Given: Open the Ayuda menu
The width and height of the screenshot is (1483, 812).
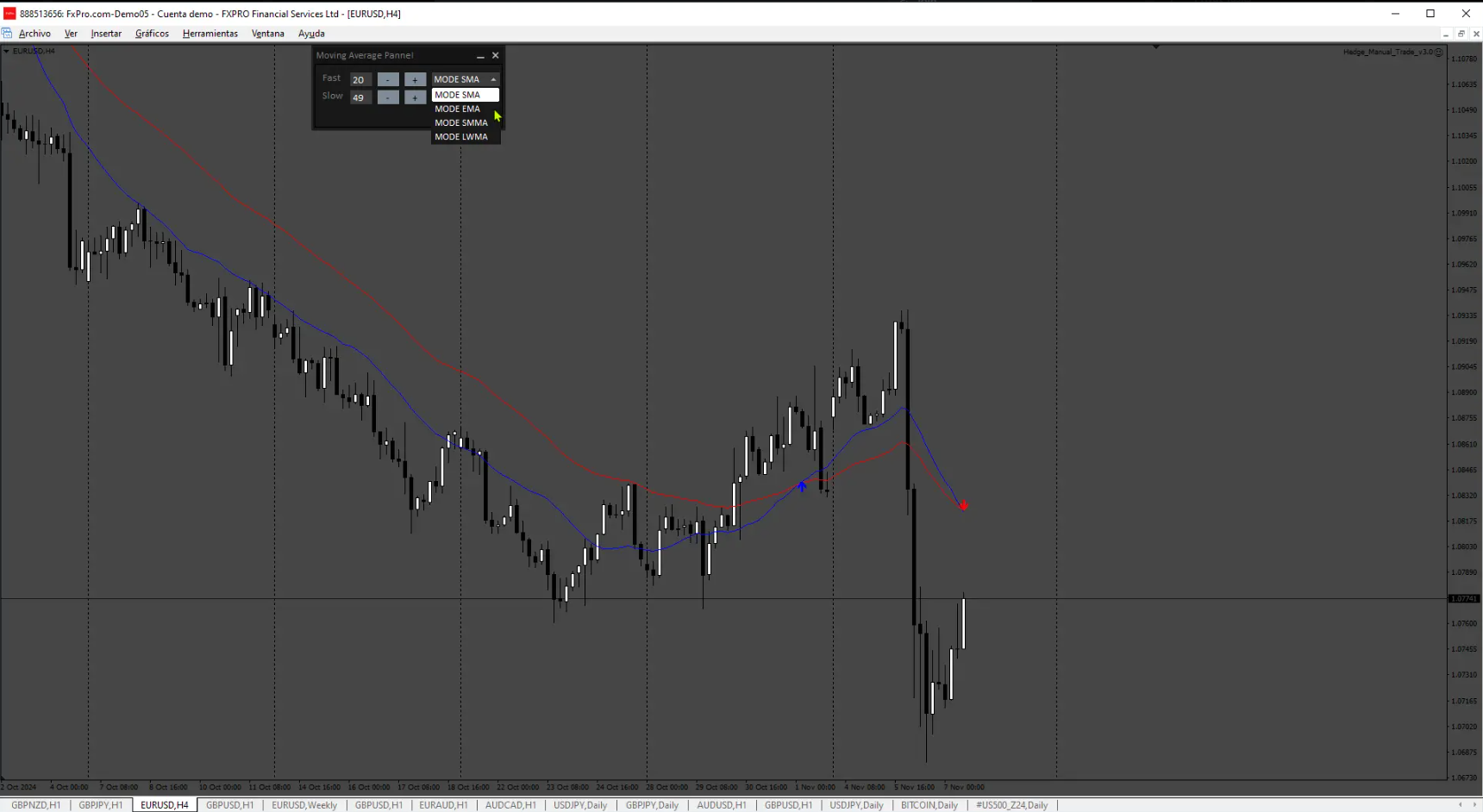Looking at the screenshot, I should [311, 34].
